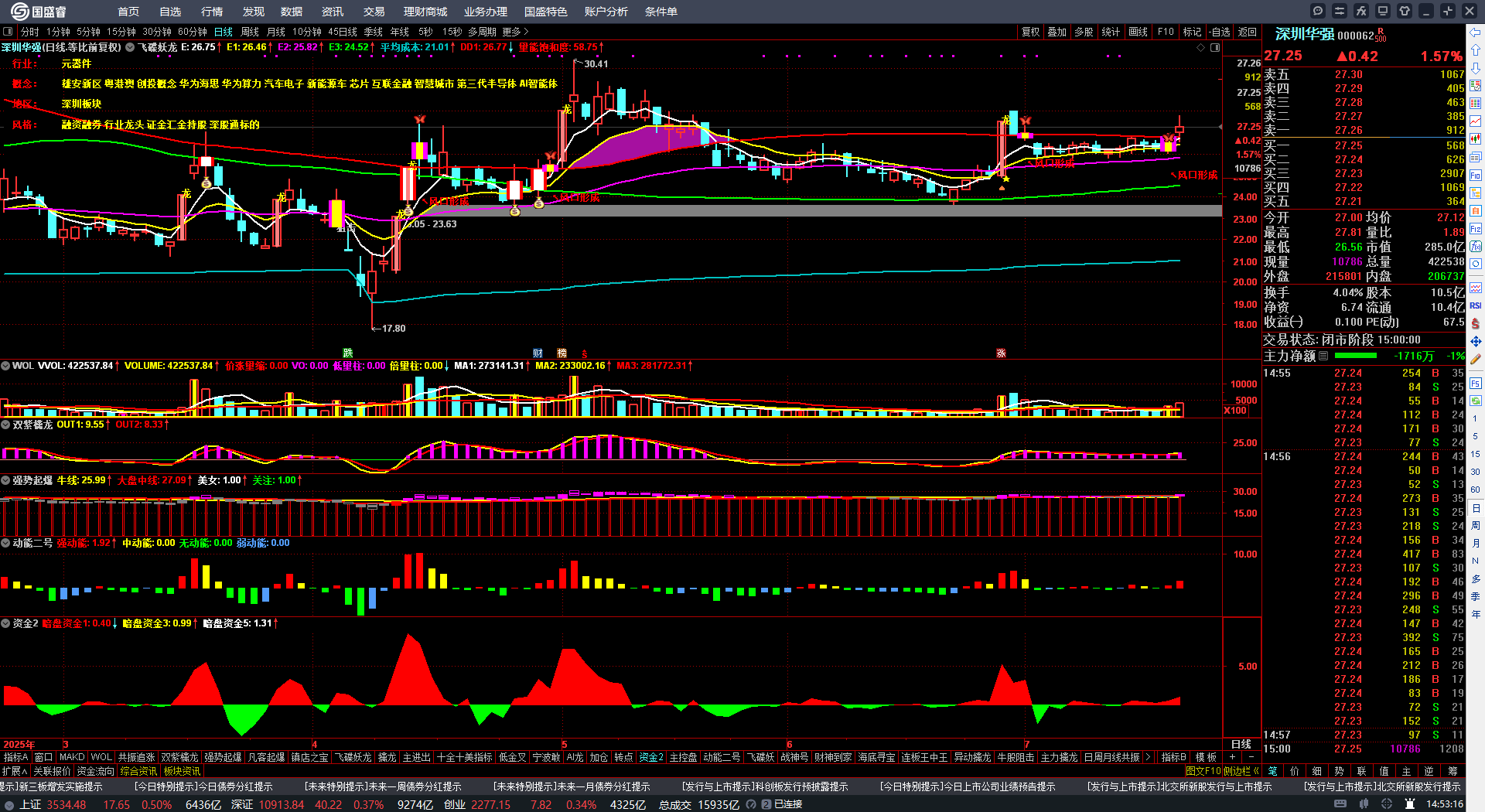This screenshot has width=1485, height=812.
Task: Click the monitor screen icon in title bar
Action: [1383, 11]
